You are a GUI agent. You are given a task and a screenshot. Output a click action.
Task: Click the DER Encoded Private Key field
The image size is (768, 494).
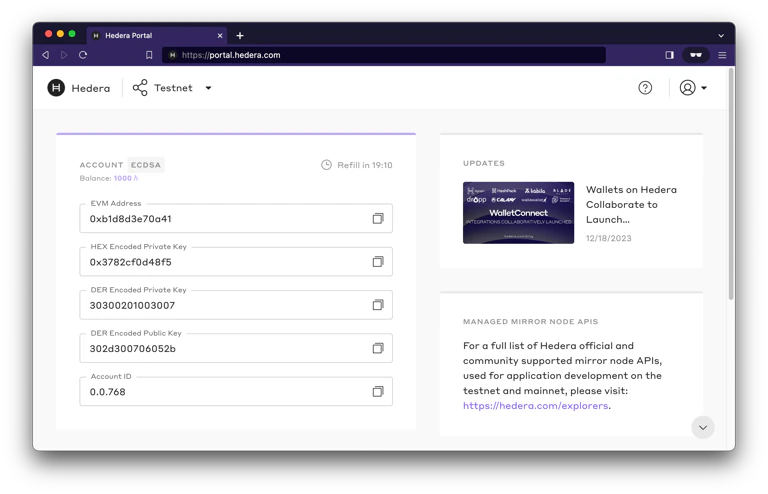(x=236, y=305)
